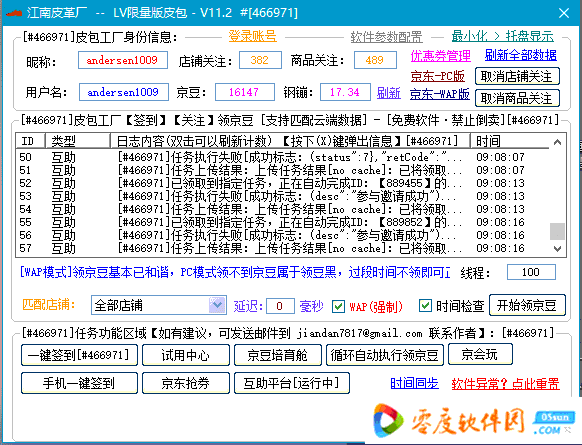
Task: Click 时间同步 link
Action: point(415,383)
